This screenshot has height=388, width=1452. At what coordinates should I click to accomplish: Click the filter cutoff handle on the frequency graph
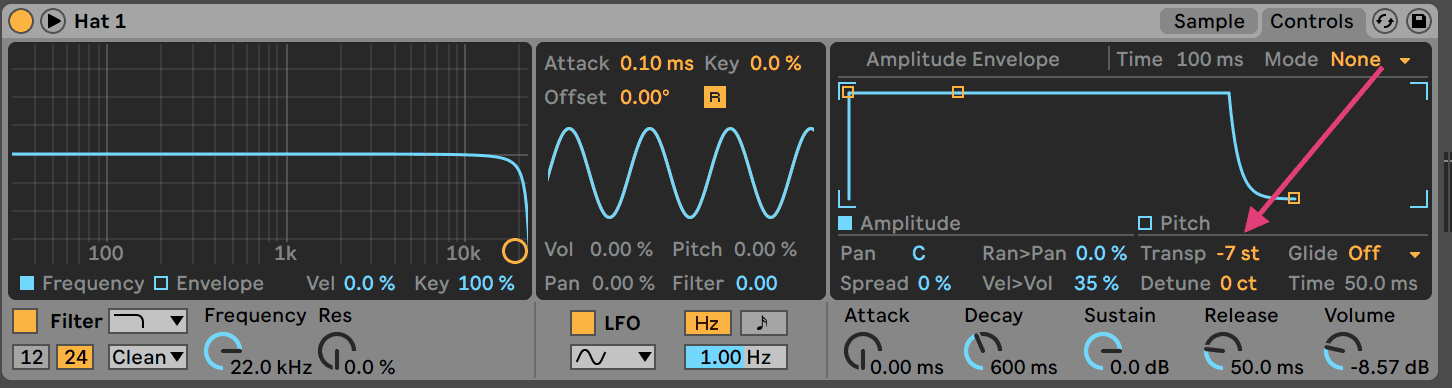(x=514, y=251)
